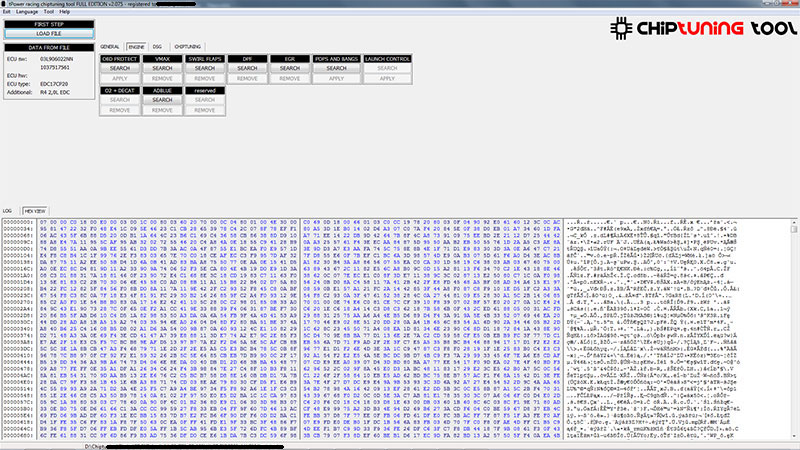Click APPLY under POPS AND BANGS
Viewport: 800px width, 450px height.
(336, 79)
